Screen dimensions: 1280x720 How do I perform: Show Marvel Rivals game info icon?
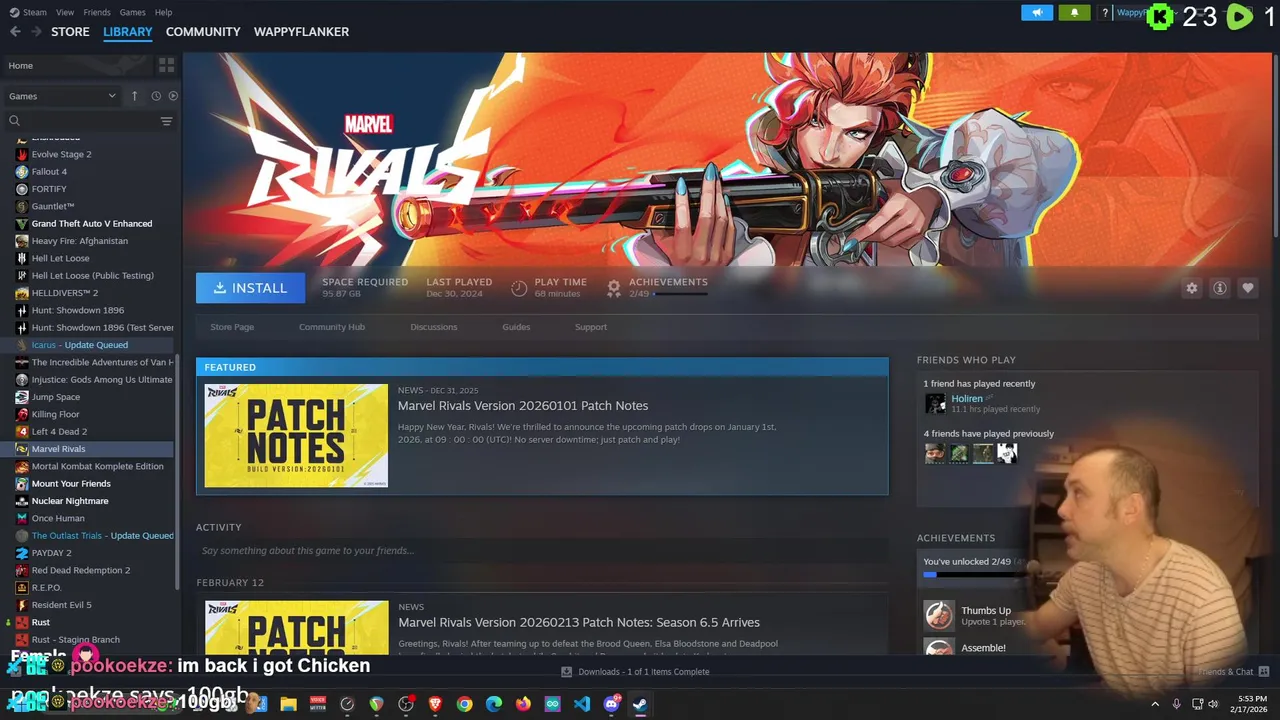click(x=1219, y=288)
